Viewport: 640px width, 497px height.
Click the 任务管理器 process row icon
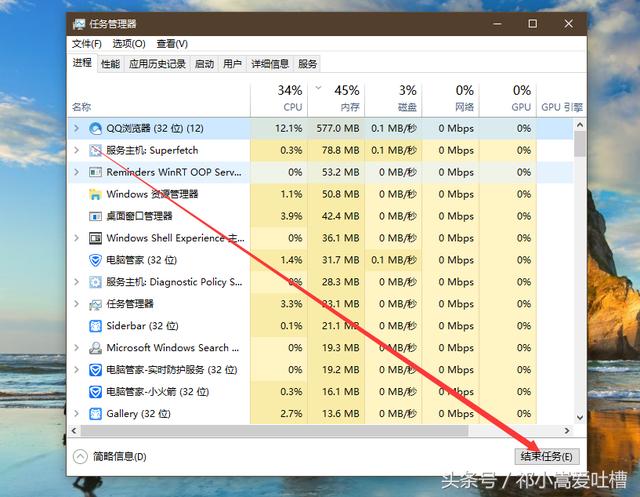(x=95, y=304)
